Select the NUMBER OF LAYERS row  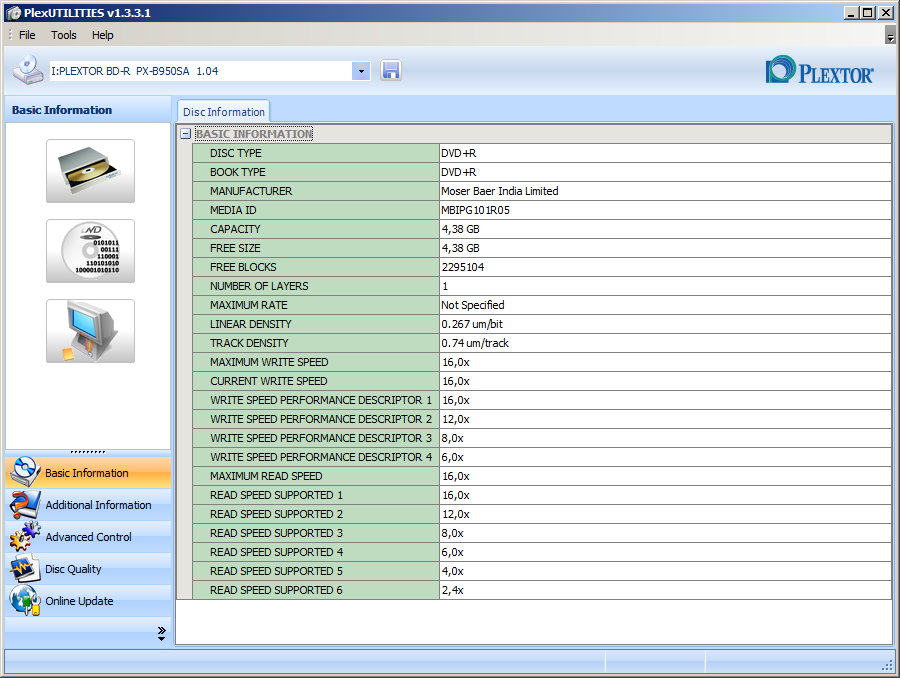(541, 286)
